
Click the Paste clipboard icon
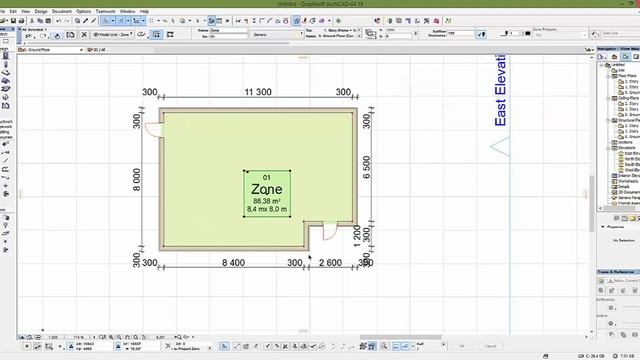click(48, 21)
